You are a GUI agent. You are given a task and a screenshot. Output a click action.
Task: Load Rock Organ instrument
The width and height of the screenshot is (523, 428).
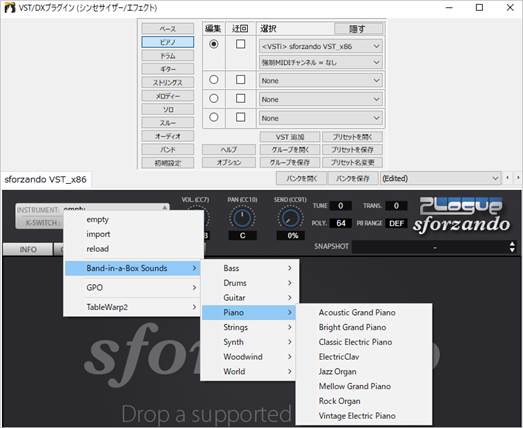[x=364, y=401]
